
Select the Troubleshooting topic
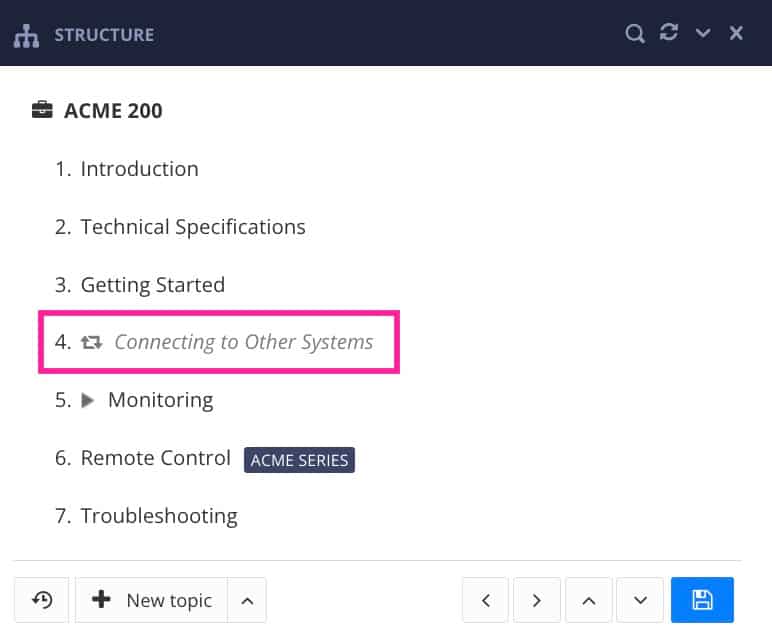(x=159, y=516)
